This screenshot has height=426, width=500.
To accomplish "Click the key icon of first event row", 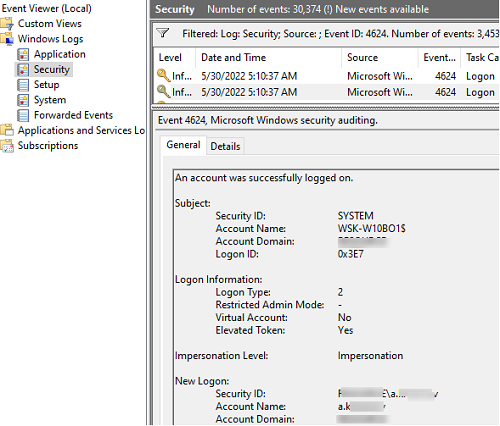I will [163, 76].
